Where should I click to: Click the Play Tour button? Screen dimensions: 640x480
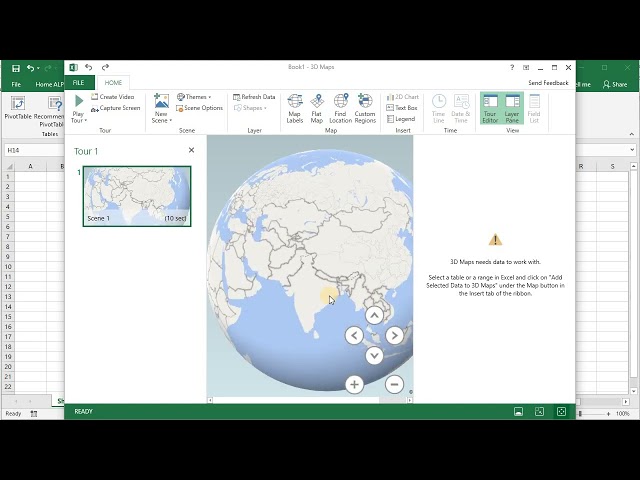coord(78,108)
